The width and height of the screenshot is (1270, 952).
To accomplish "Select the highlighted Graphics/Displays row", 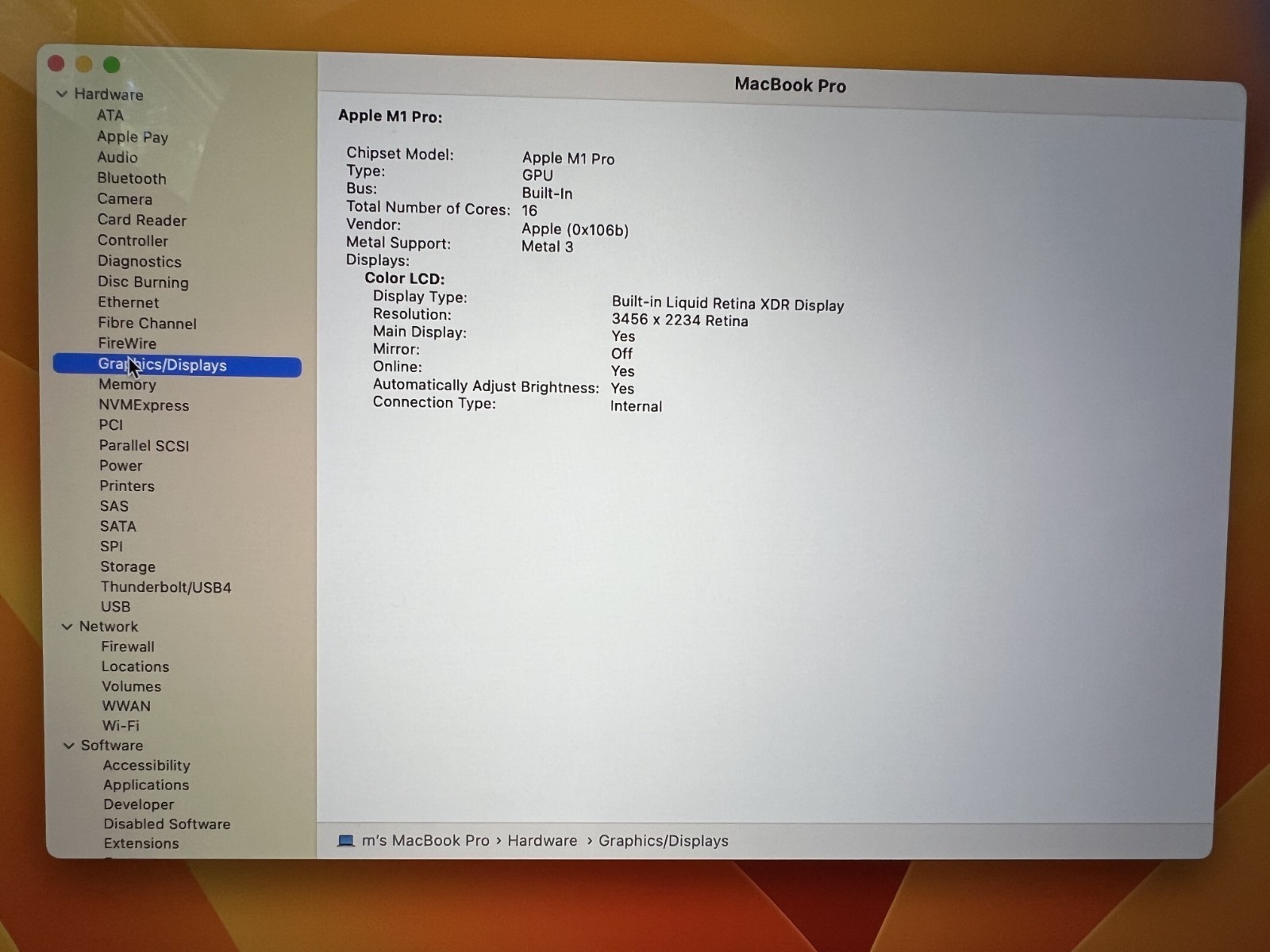I will click(x=177, y=365).
